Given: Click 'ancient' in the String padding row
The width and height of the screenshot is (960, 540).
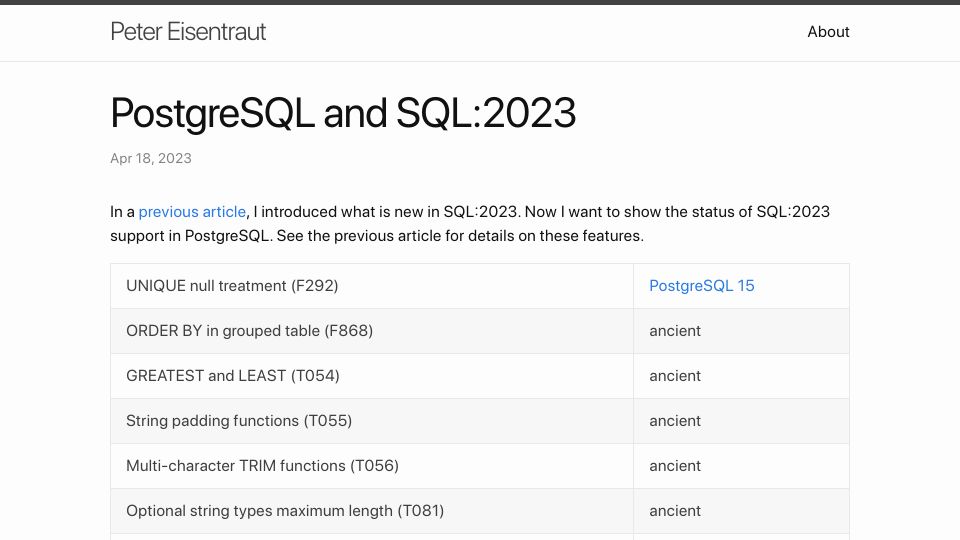Looking at the screenshot, I should coord(675,421).
